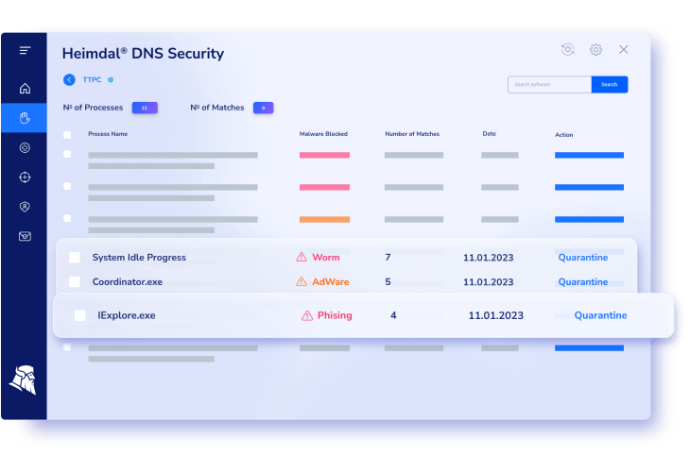Screen dimensions: 690x472
Task: Select the hand (DNS Security) sidebar icon
Action: [x=25, y=118]
